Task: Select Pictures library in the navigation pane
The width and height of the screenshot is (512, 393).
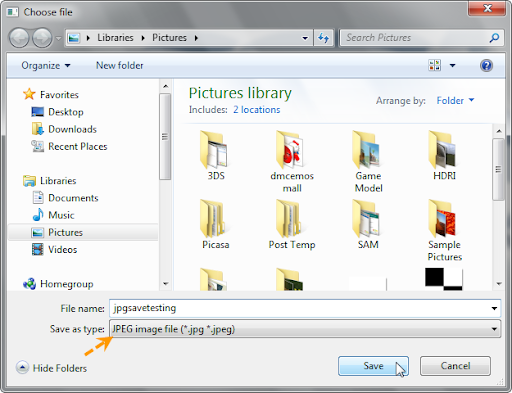Action: pos(83,232)
